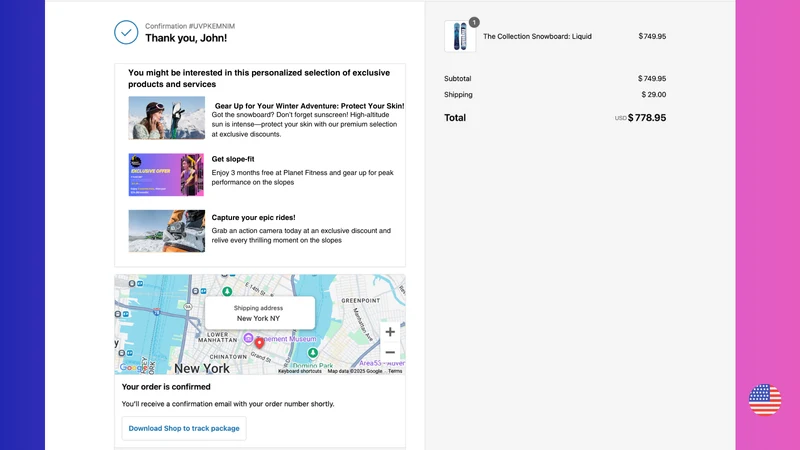The height and width of the screenshot is (450, 800).
Task: Click the red shipping pin on map
Action: 259,343
